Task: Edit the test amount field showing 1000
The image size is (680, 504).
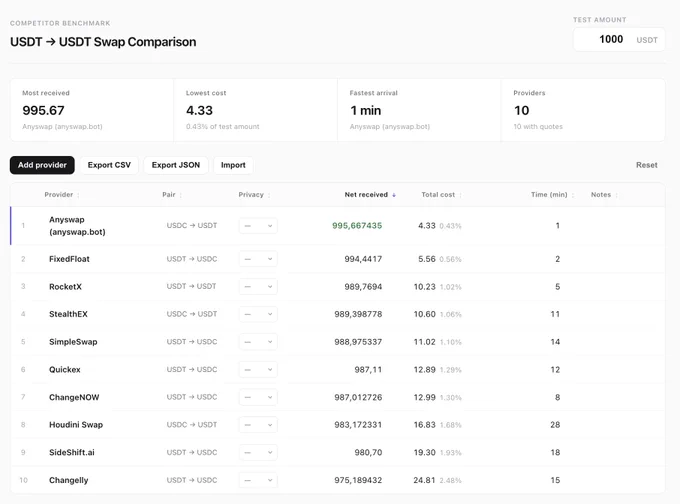Action: coord(619,39)
